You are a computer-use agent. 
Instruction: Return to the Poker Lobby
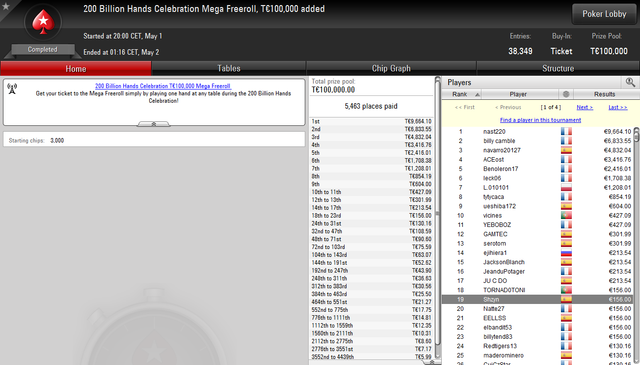coord(604,14)
